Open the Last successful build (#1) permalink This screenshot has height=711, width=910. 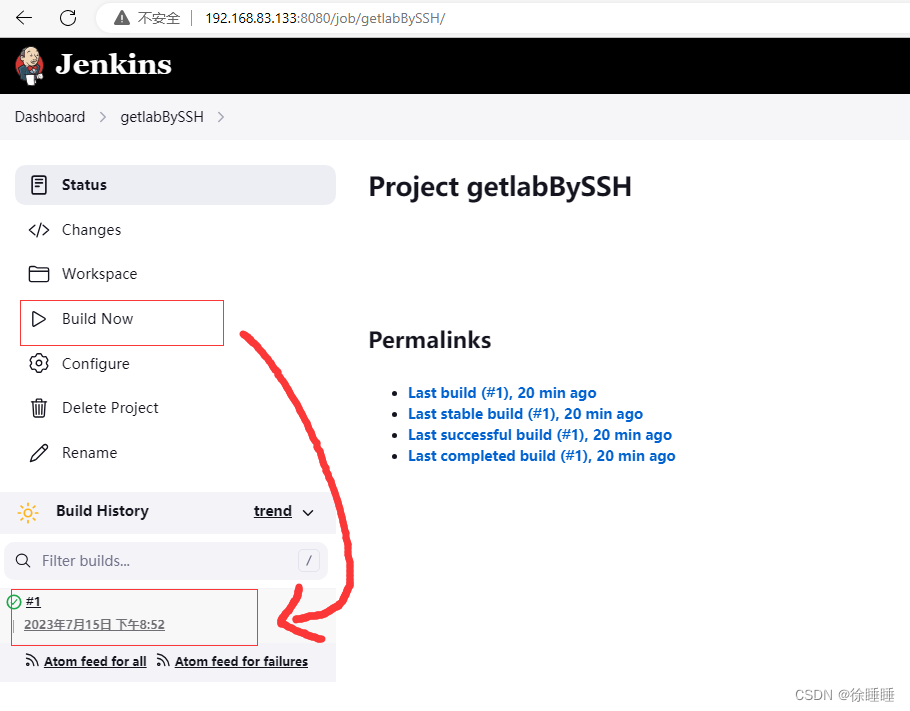[540, 435]
